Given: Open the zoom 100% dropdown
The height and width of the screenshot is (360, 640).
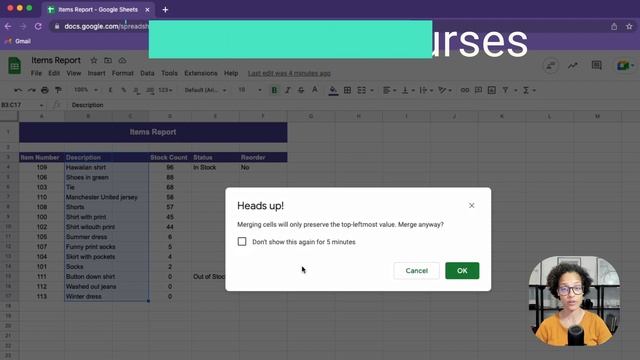Looking at the screenshot, I should 86,90.
